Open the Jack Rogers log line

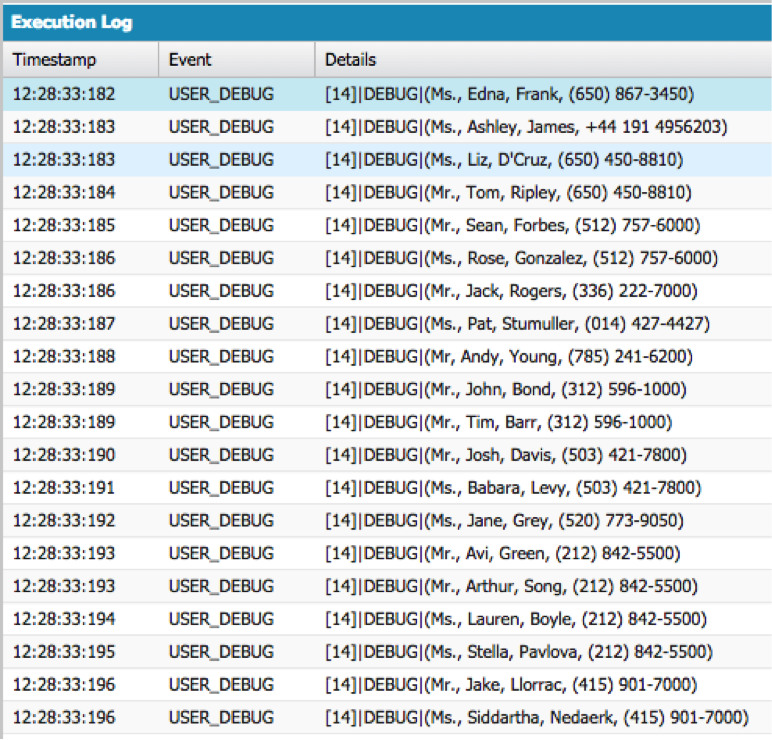(x=387, y=291)
